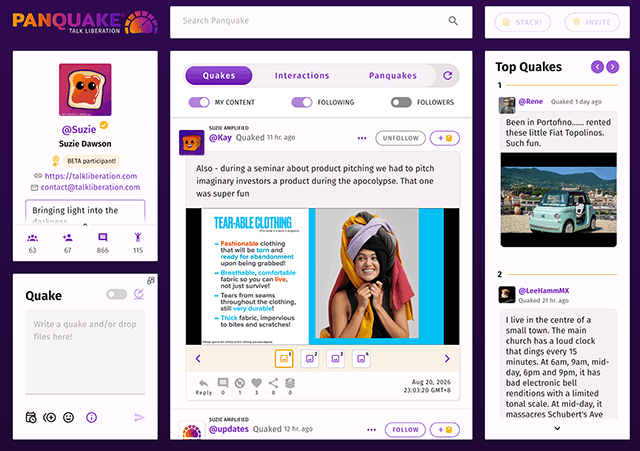Disable the Following filter switch
Screen dimensions: 640x451
pyautogui.click(x=302, y=102)
